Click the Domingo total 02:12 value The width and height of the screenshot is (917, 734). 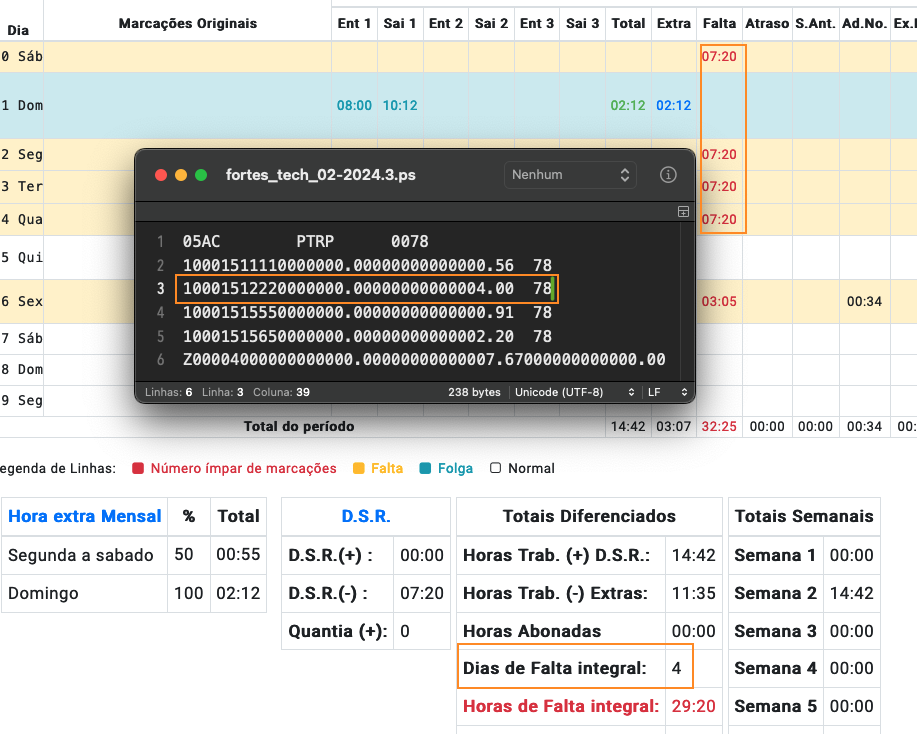pyautogui.click(x=238, y=593)
